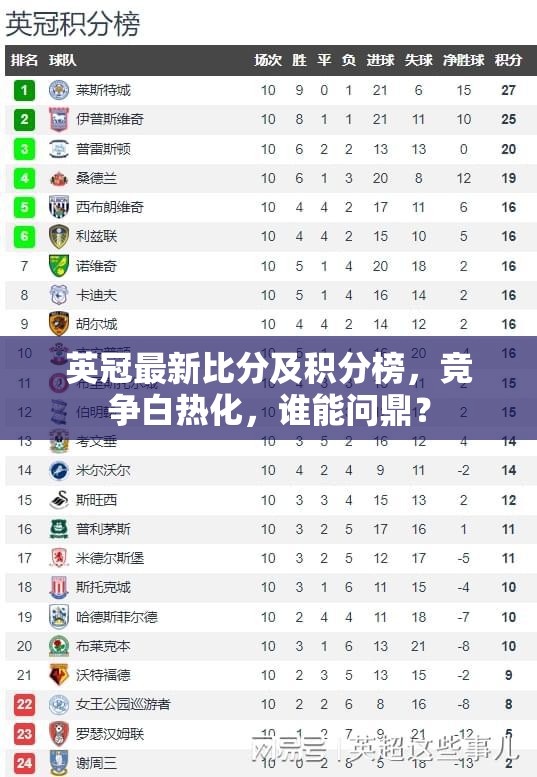
Task: Click the 沃特福德 club badge
Action: [x=58, y=675]
